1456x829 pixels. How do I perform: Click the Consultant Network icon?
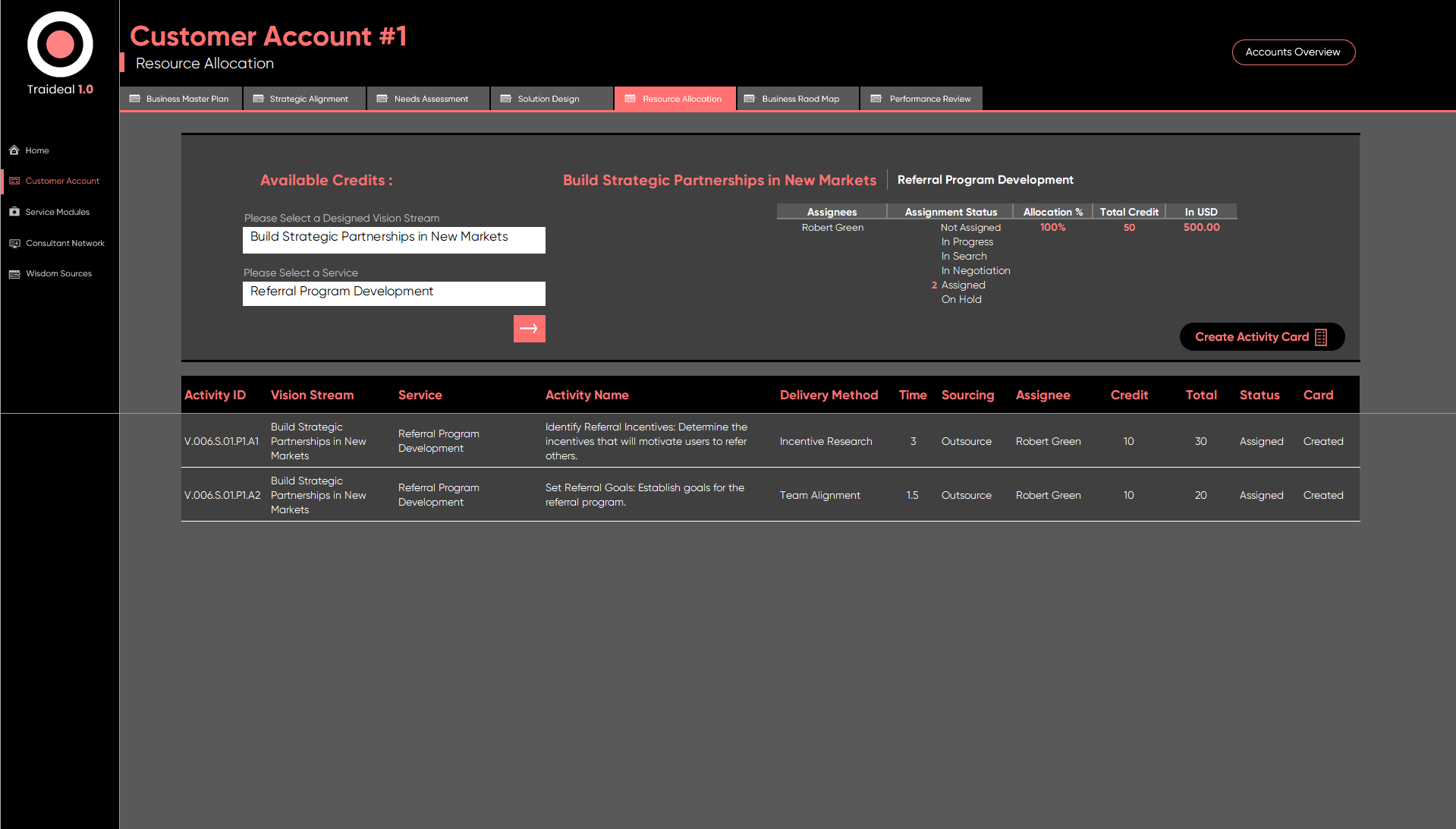click(x=14, y=244)
